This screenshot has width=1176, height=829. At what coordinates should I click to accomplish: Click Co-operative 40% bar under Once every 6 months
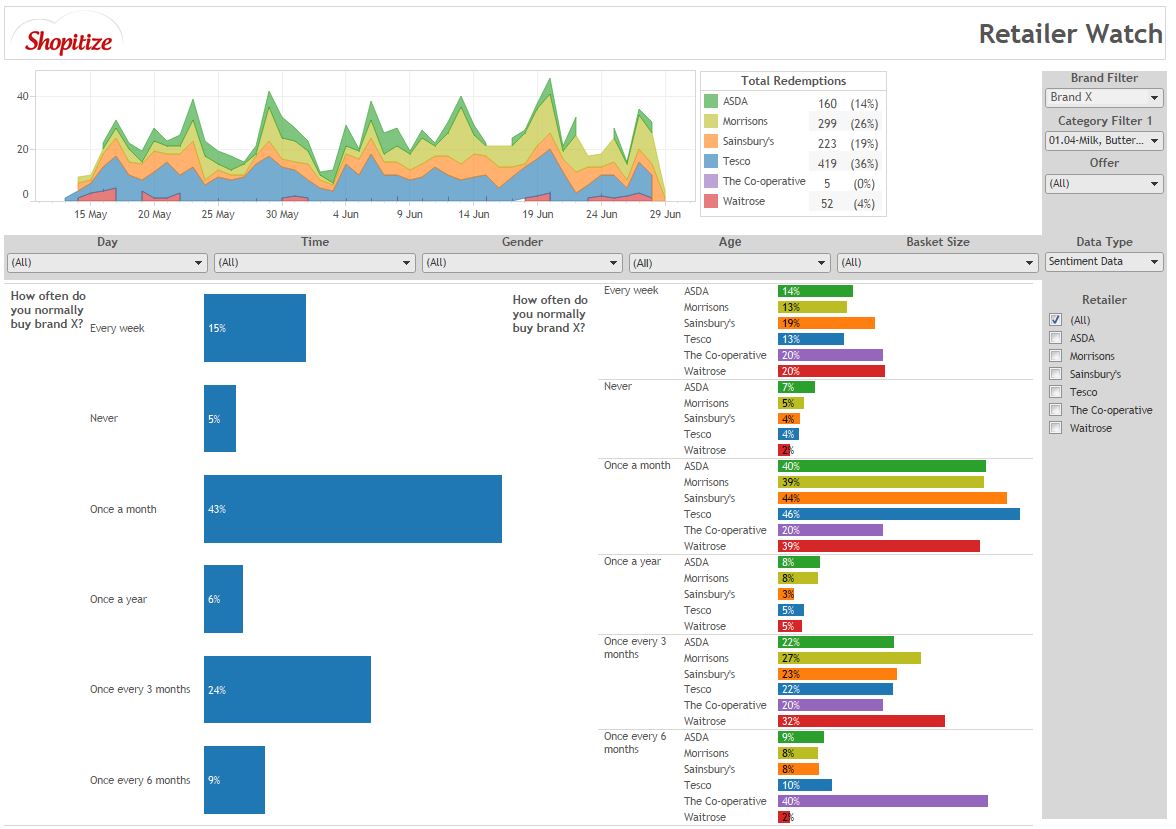pos(883,801)
